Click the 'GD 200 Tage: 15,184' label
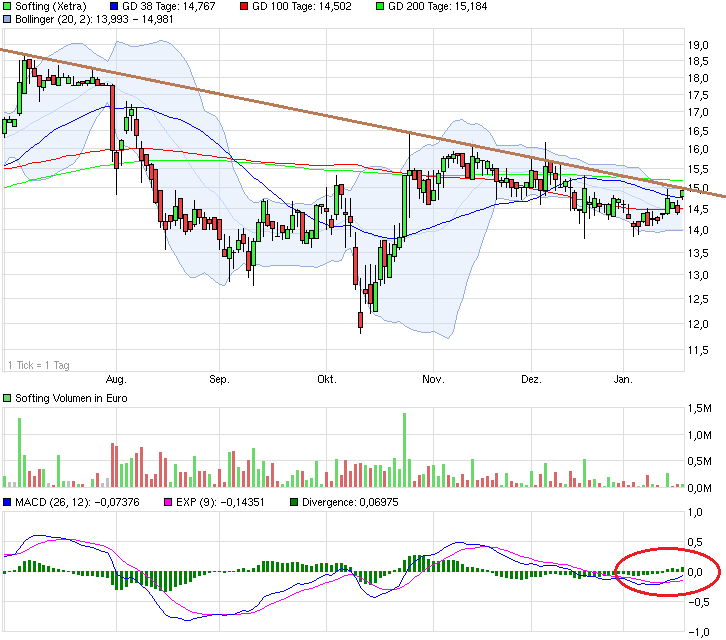726x640 pixels. [438, 6]
